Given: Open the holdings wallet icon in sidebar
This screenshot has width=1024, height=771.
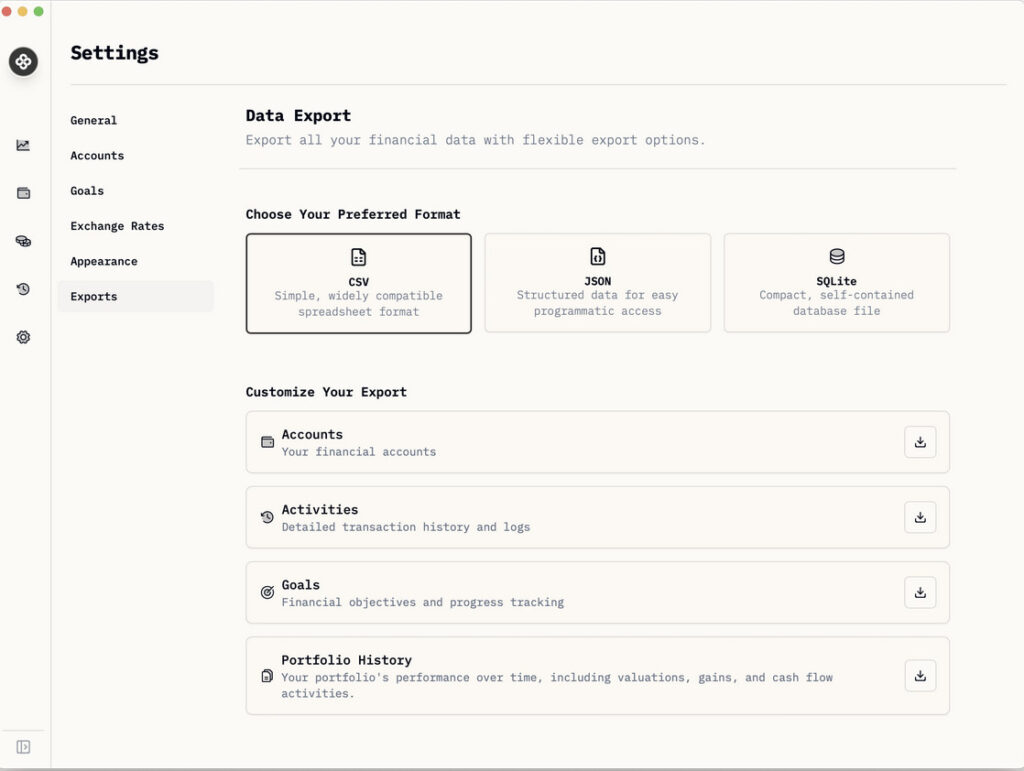Looking at the screenshot, I should [x=23, y=193].
